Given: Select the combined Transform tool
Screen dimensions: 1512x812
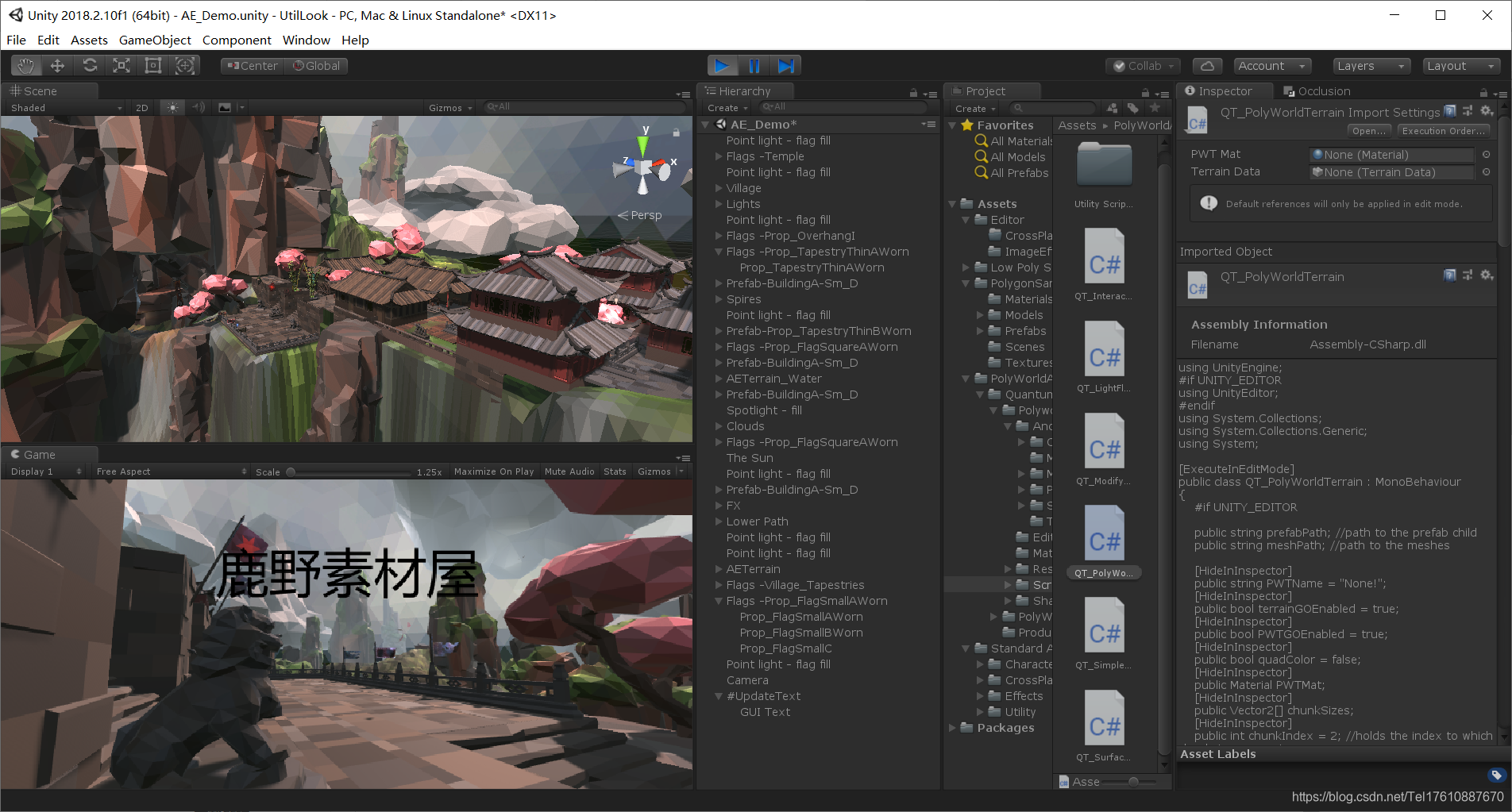Looking at the screenshot, I should click(x=185, y=66).
